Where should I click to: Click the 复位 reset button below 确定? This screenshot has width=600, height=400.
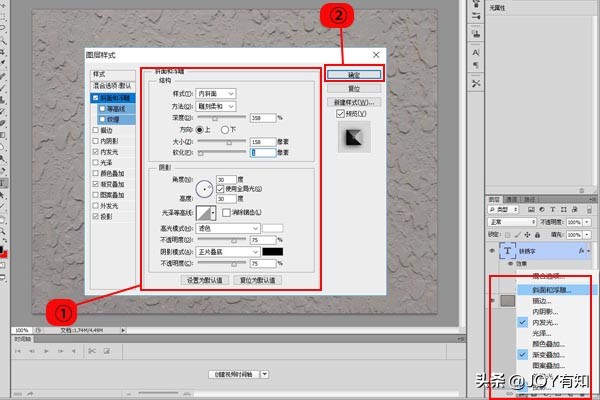point(354,88)
